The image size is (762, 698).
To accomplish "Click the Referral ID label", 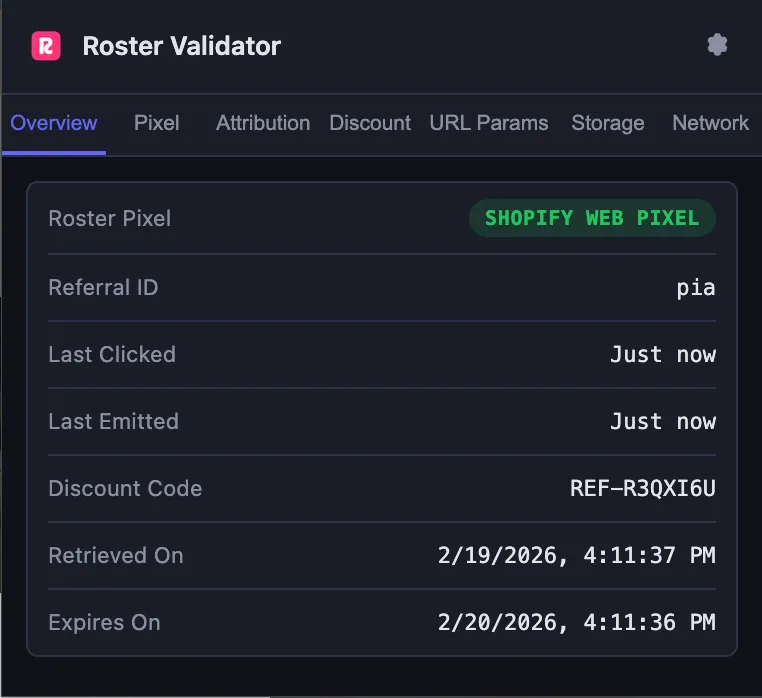I will click(103, 287).
